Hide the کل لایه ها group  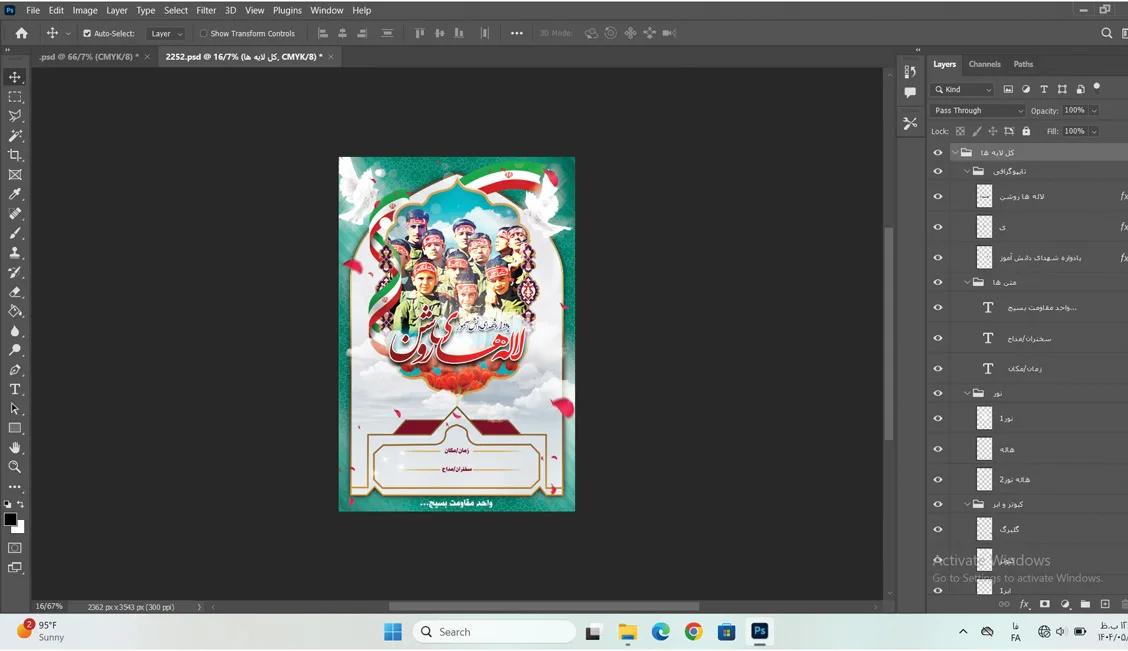937,152
